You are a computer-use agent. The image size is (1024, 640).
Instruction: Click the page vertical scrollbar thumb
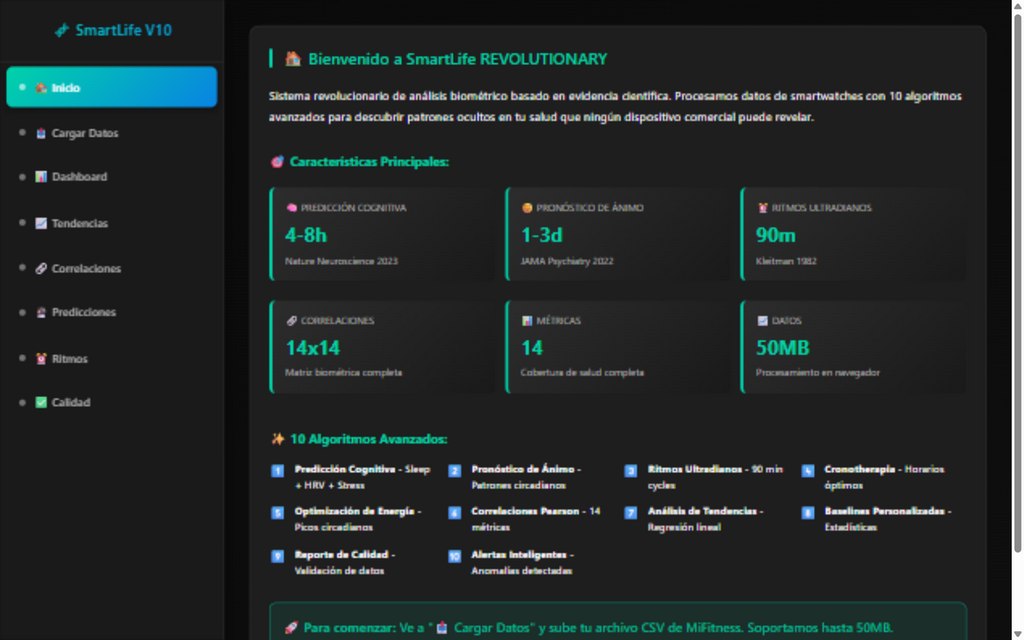1017,281
